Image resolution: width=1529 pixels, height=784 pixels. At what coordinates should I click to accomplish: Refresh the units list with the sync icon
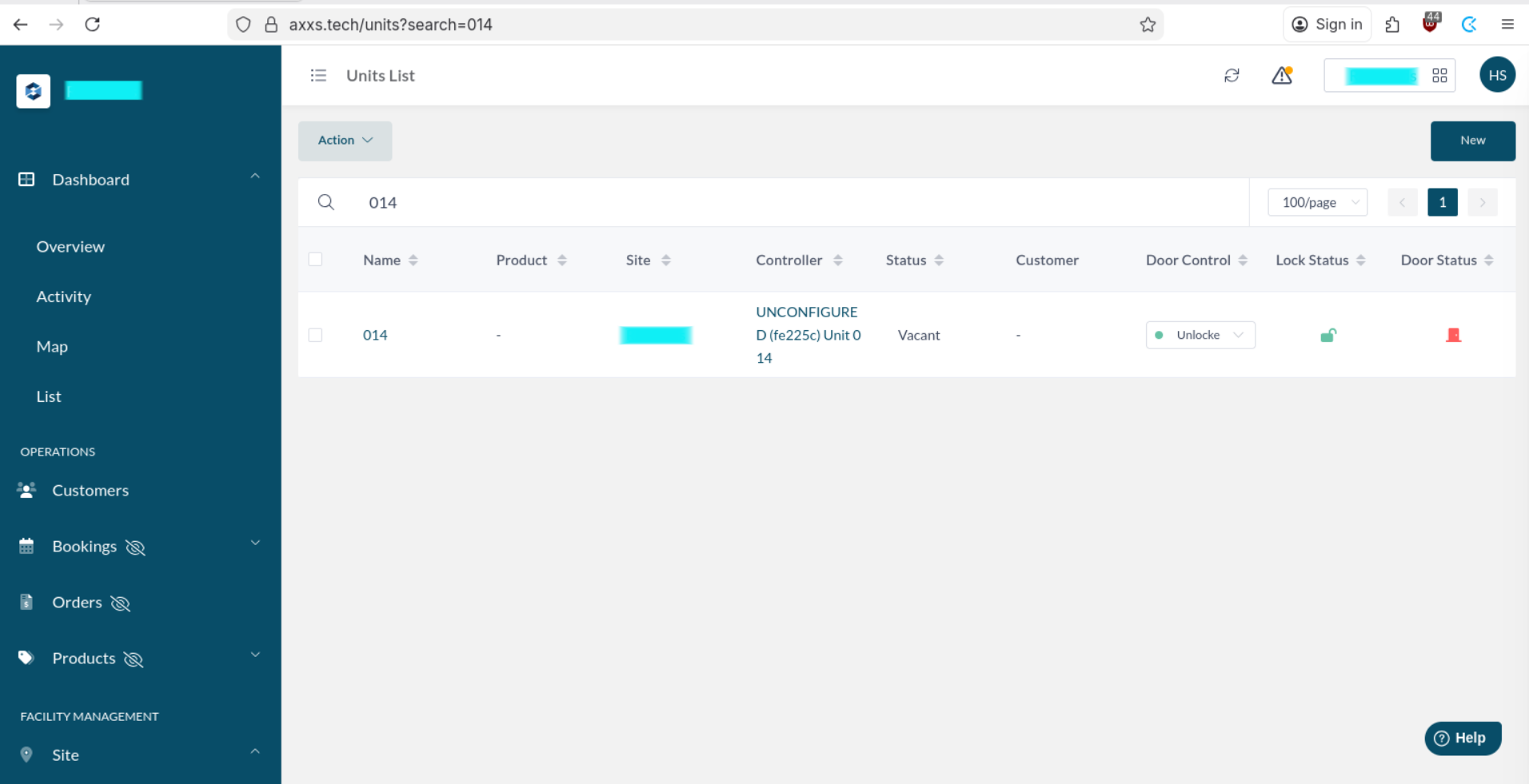(1232, 75)
